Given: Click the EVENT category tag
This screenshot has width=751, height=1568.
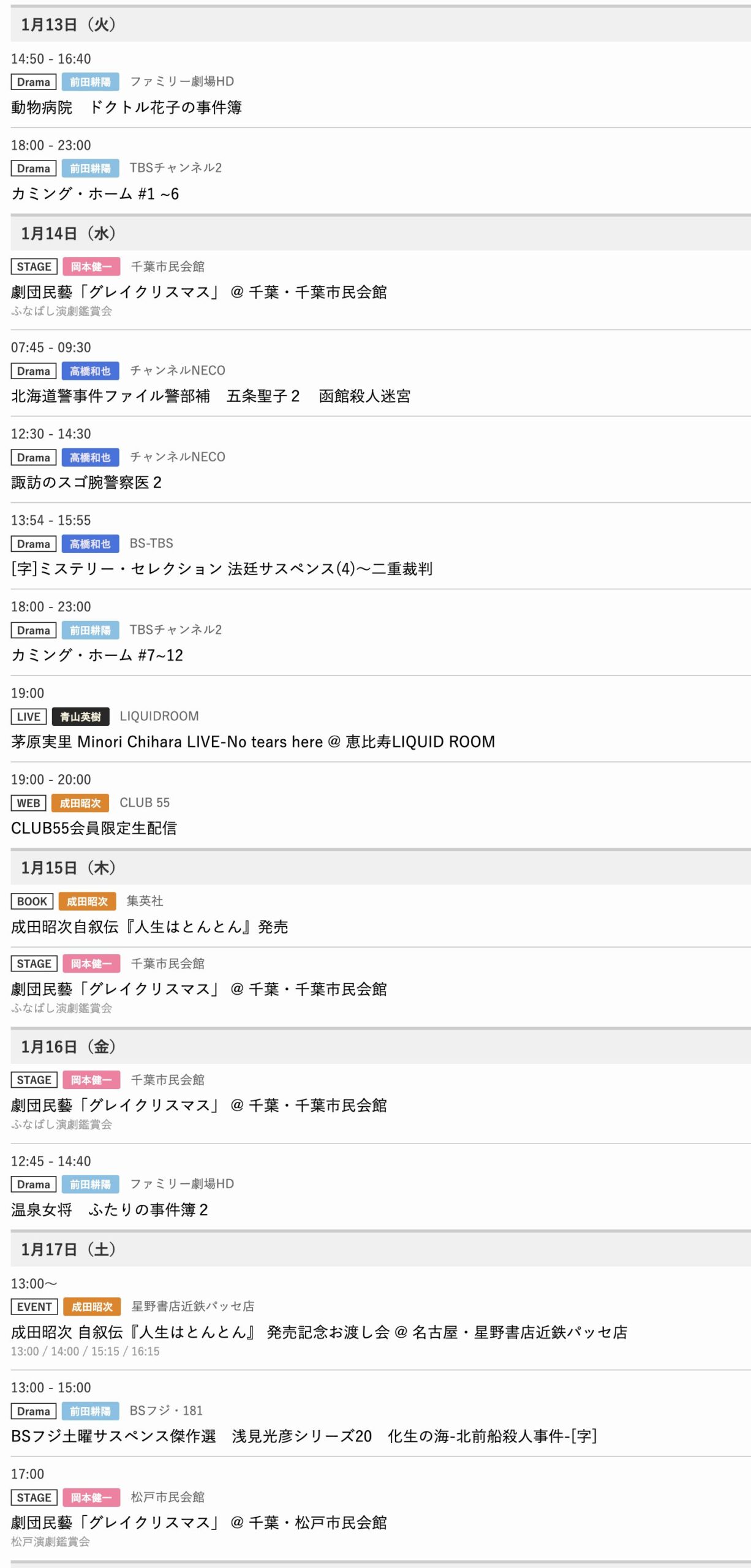Looking at the screenshot, I should click(34, 1306).
